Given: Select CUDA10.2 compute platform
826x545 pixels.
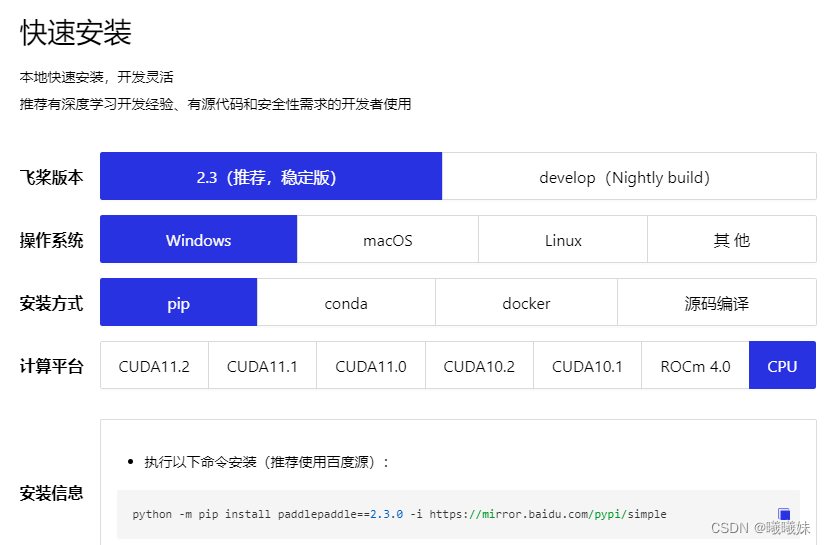Looking at the screenshot, I should tap(479, 365).
